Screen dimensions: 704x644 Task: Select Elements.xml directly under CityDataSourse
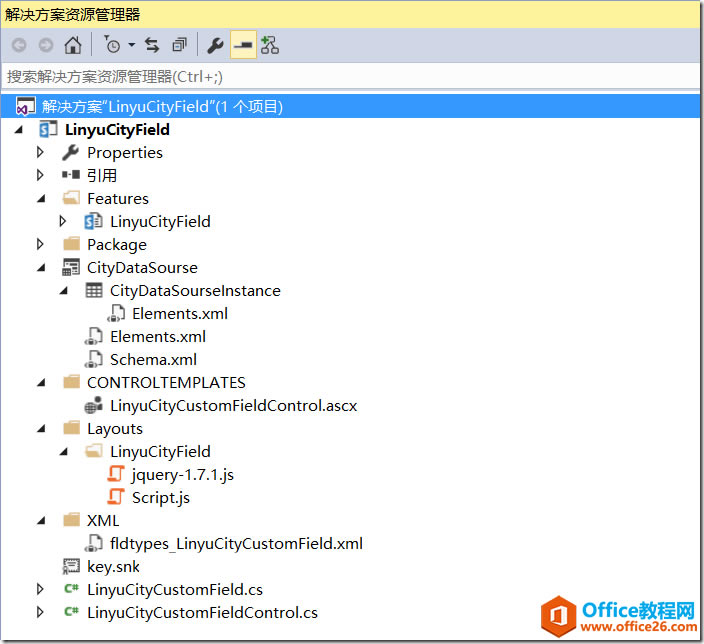(x=158, y=336)
